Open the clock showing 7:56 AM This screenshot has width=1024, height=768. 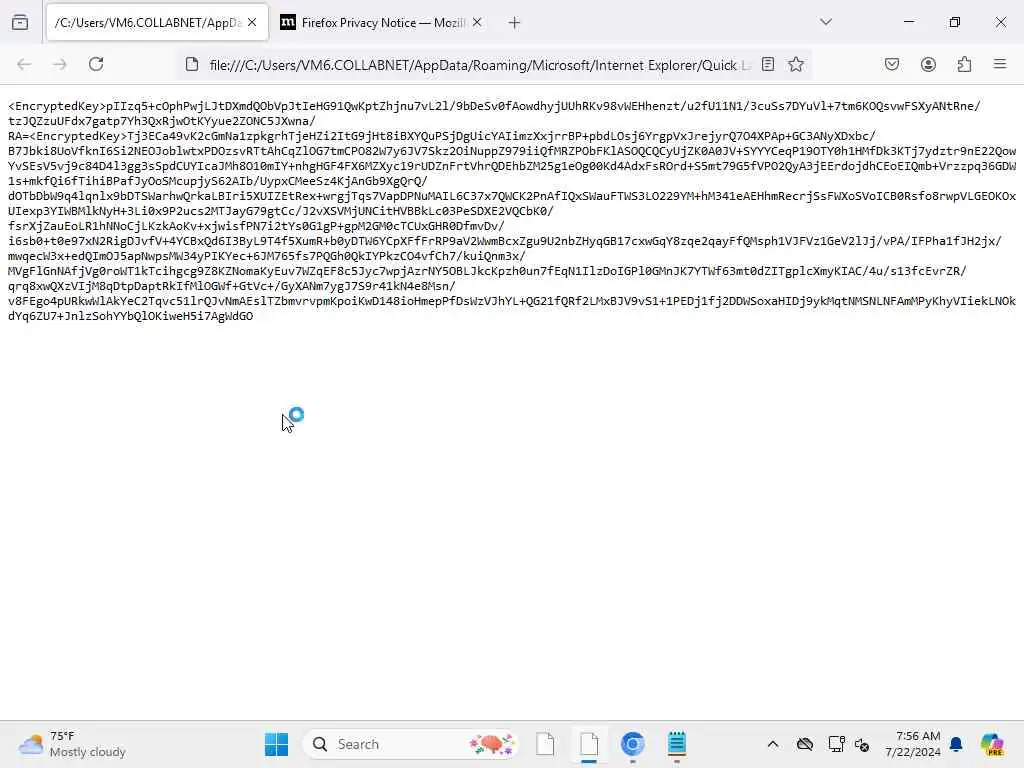point(912,744)
